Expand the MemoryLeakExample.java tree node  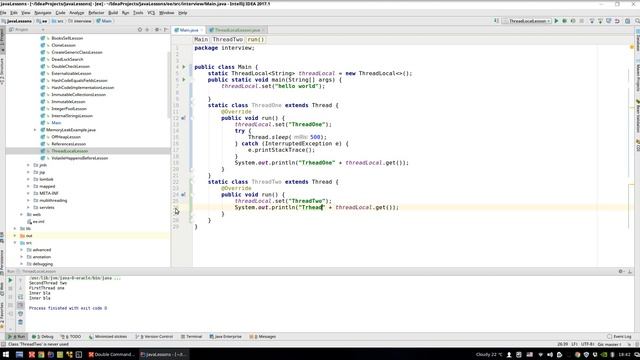(35, 130)
